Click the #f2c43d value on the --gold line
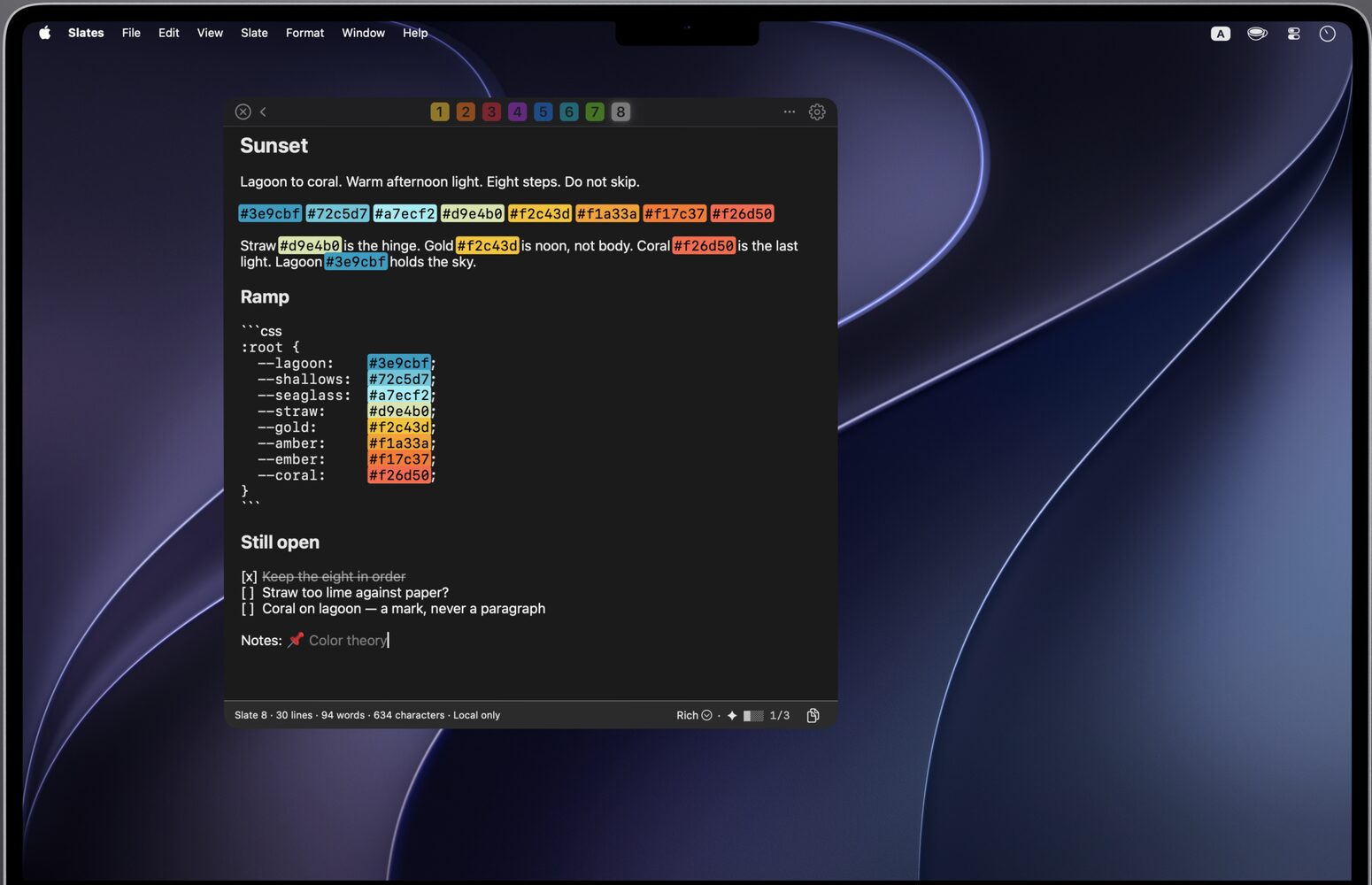Screen dimensions: 1372x885 [399, 427]
